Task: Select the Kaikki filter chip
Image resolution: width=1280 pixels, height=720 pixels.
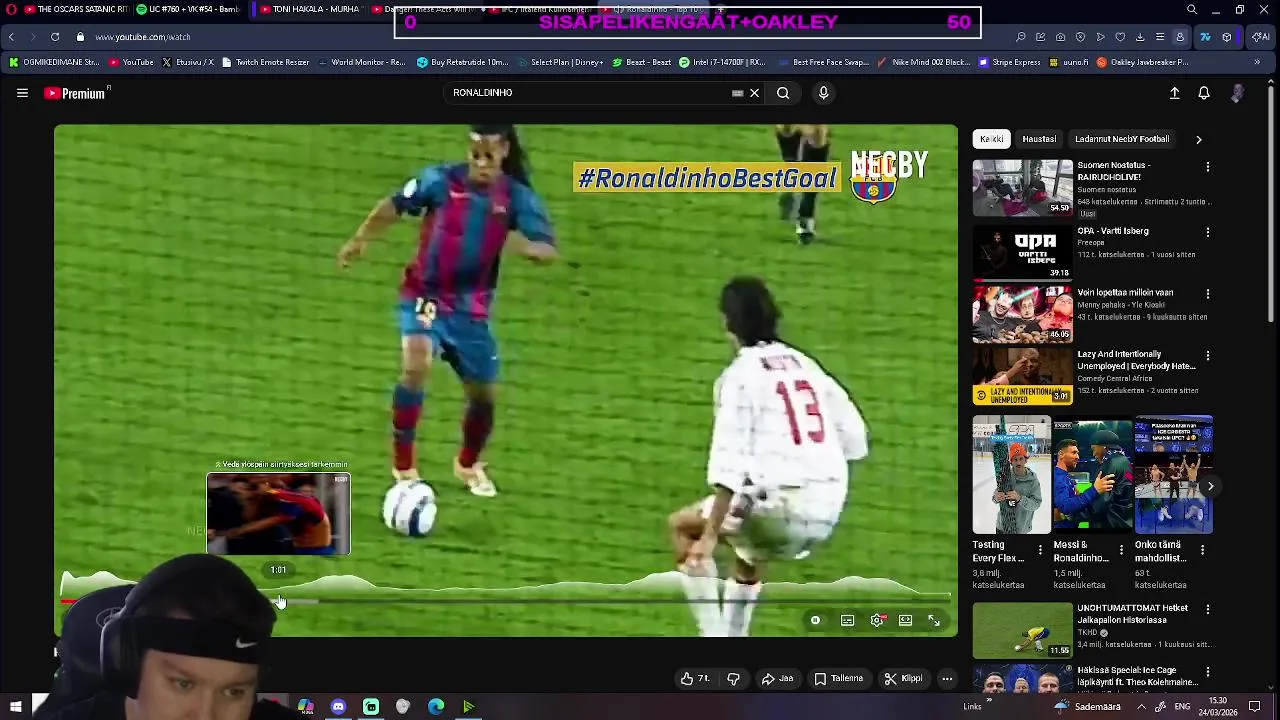Action: [x=991, y=139]
